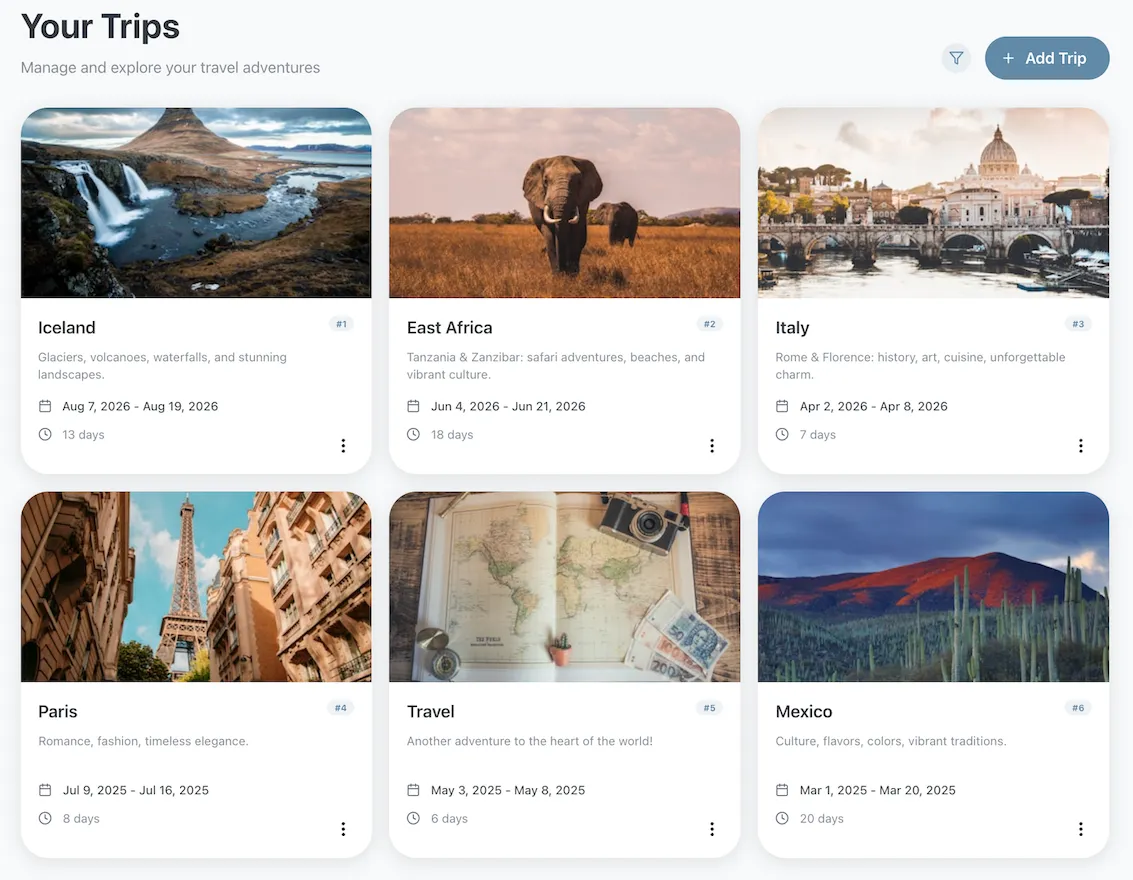Select the Mexico cactus landscape image
The image size is (1133, 880).
(x=933, y=587)
